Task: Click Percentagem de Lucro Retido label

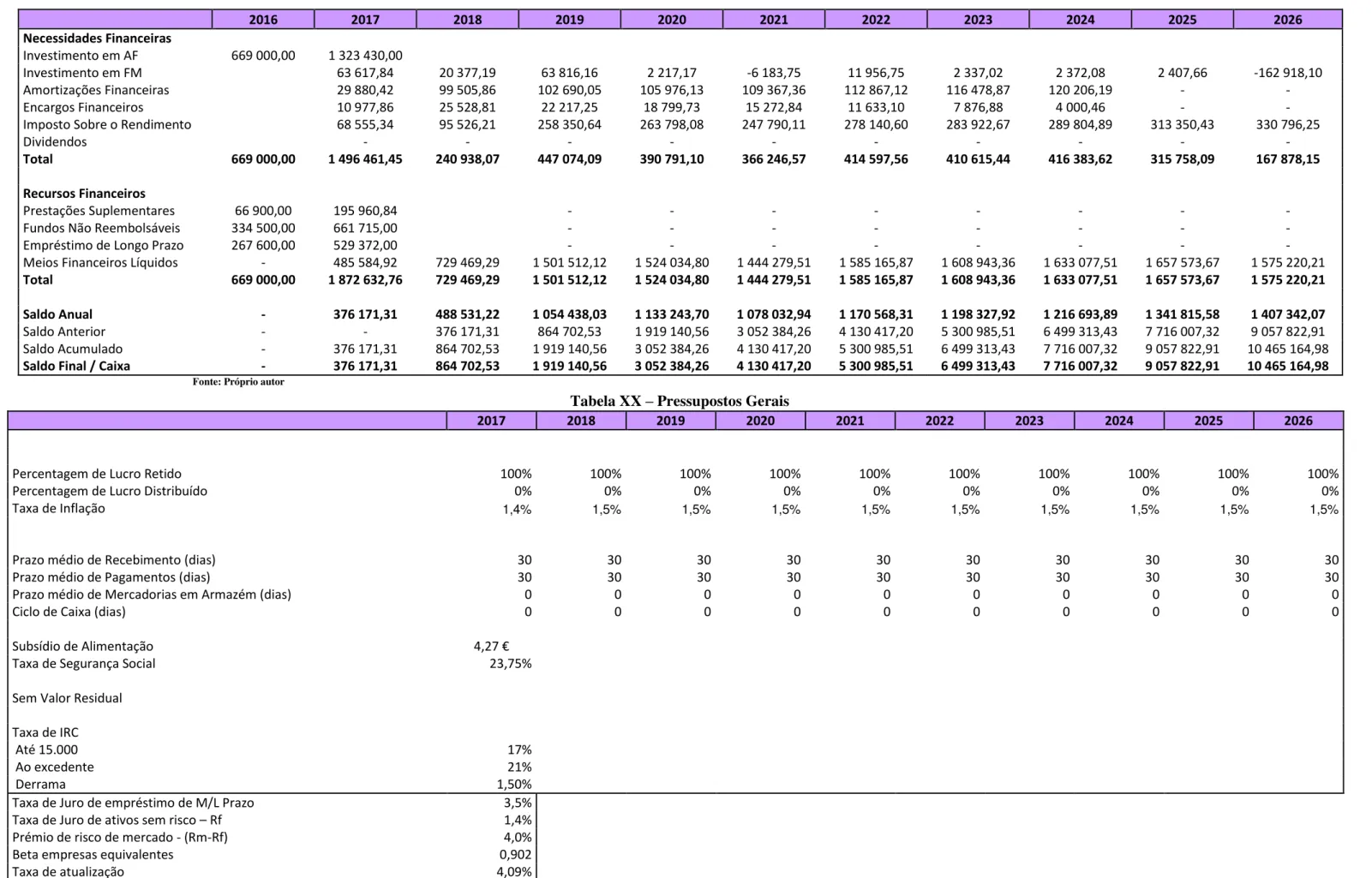Action: pyautogui.click(x=97, y=474)
